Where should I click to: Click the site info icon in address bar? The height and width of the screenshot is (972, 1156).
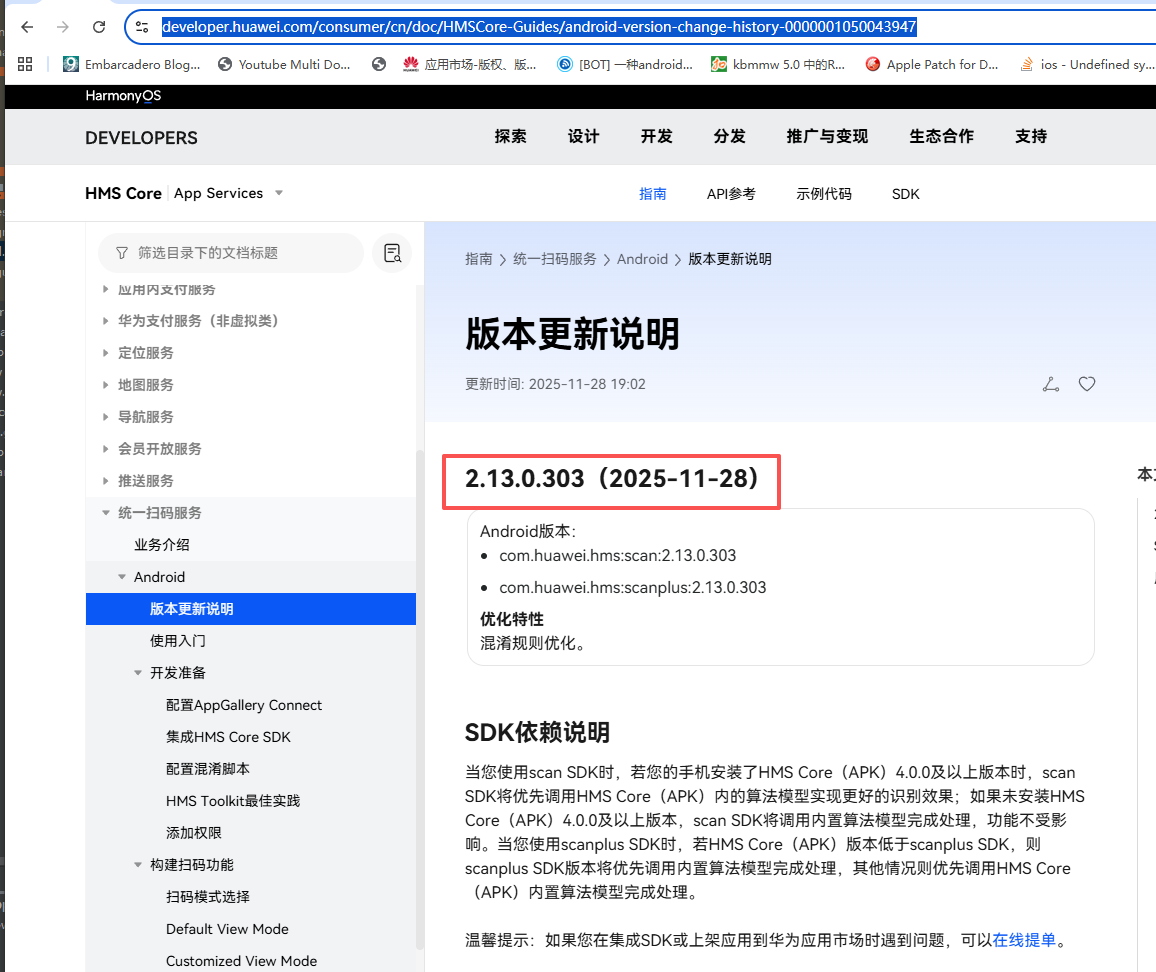[x=143, y=27]
